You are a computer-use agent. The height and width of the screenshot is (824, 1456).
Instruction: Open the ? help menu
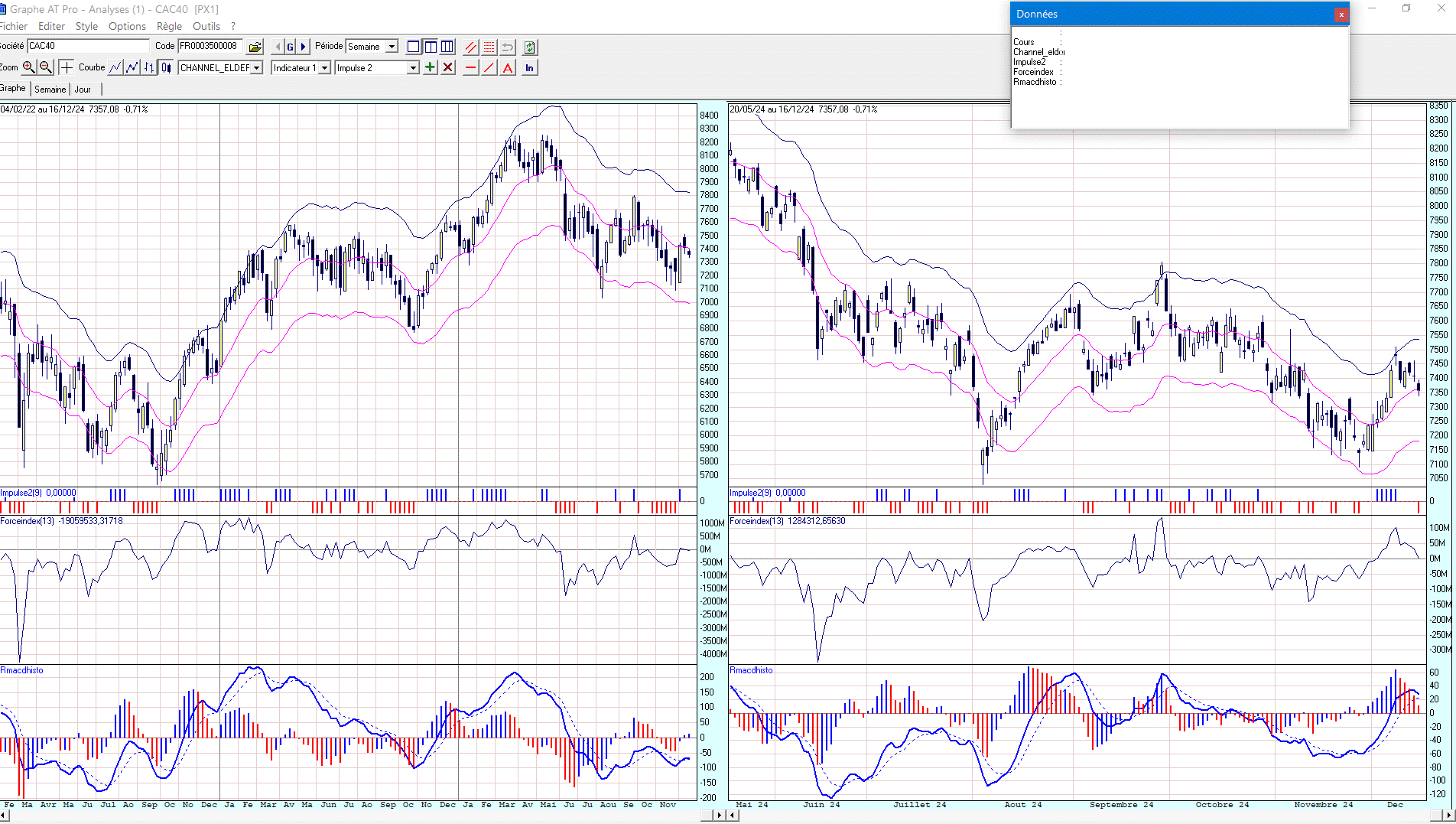[233, 26]
